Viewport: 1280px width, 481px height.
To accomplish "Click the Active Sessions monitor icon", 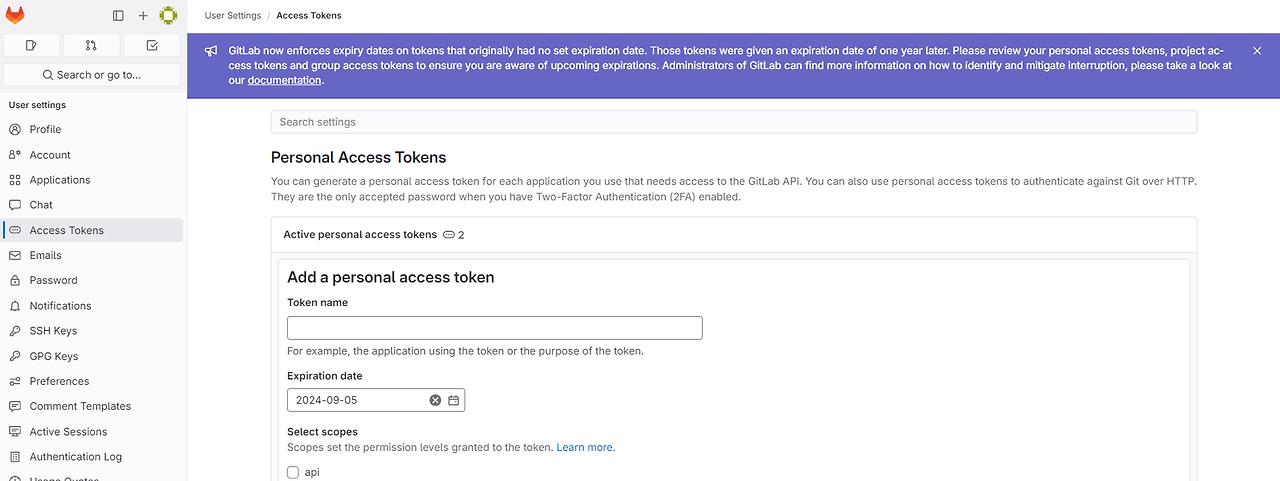I will [15, 432].
